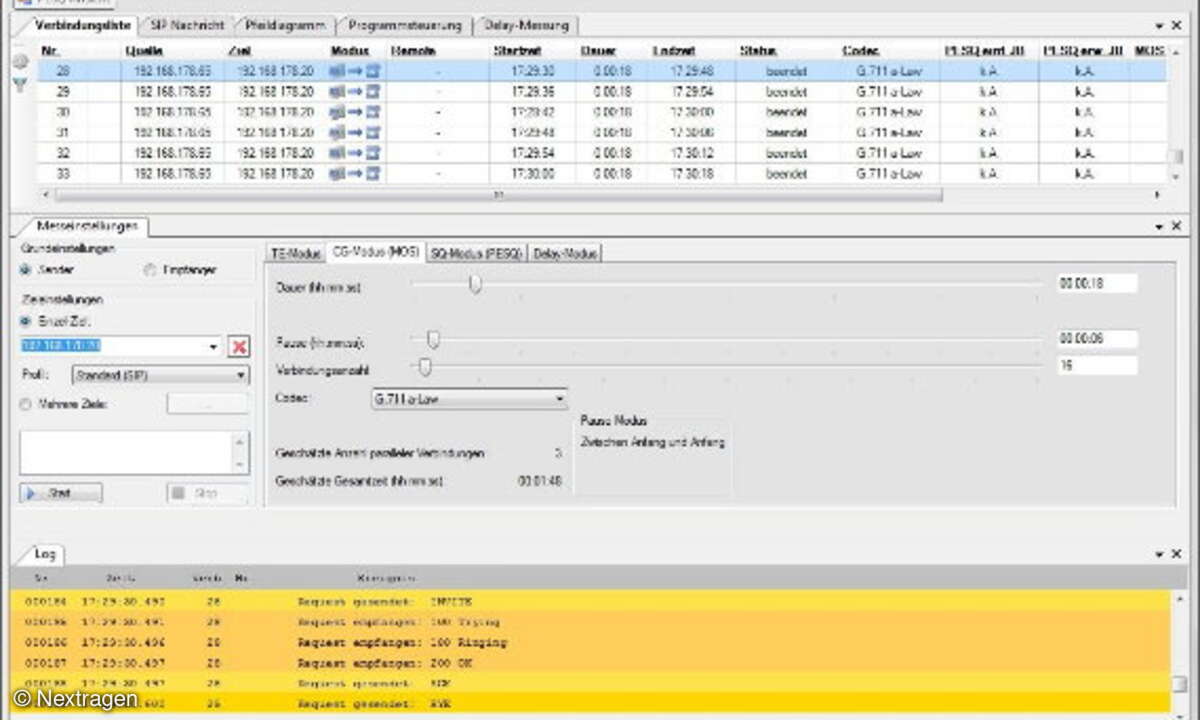Click the mode icon in row 29
Screen dimensions: 1200x720
(355, 91)
